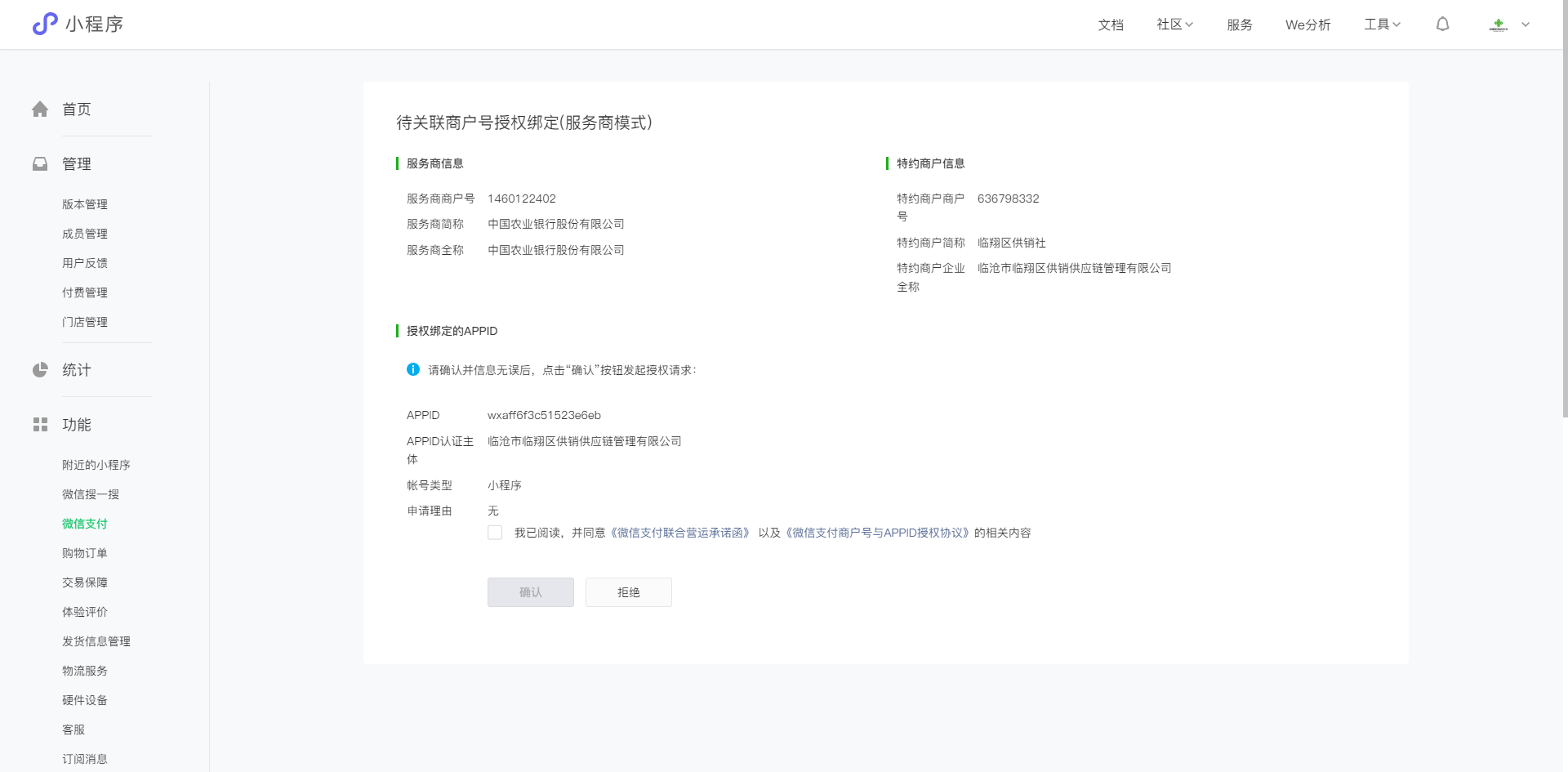Open 用户反馈 page
The height and width of the screenshot is (772, 1568).
click(x=85, y=263)
